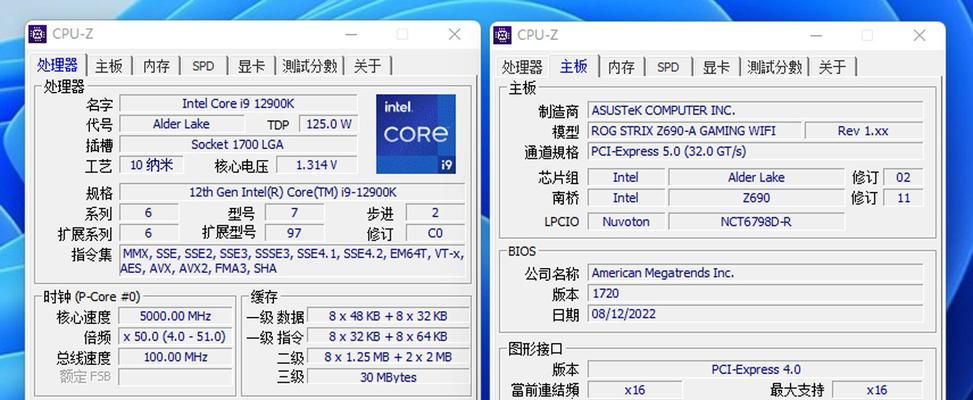Close the right CPU-Z window
The image size is (973, 400).
tap(920, 35)
